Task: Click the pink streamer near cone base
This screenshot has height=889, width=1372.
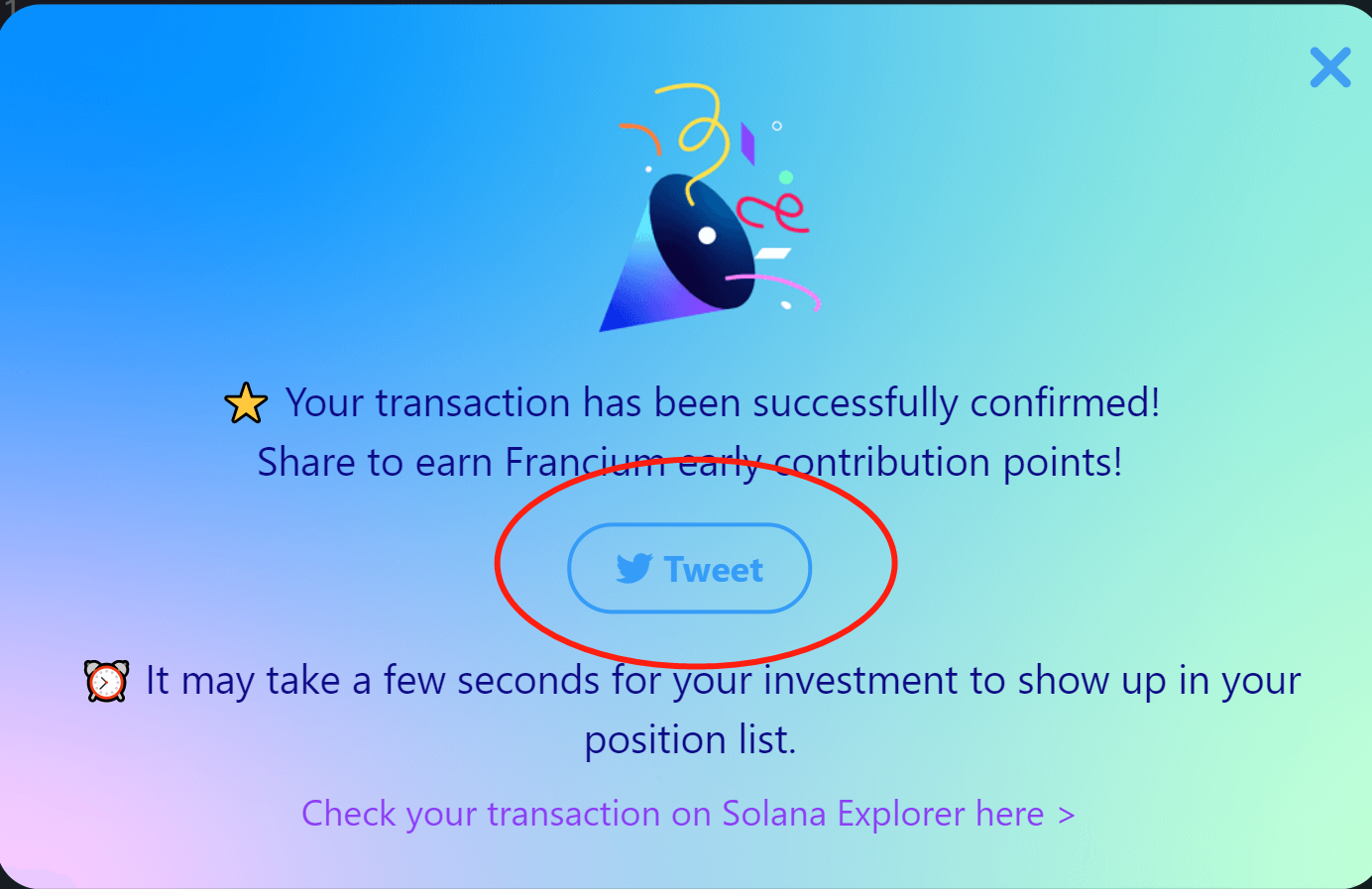Action: (775, 290)
